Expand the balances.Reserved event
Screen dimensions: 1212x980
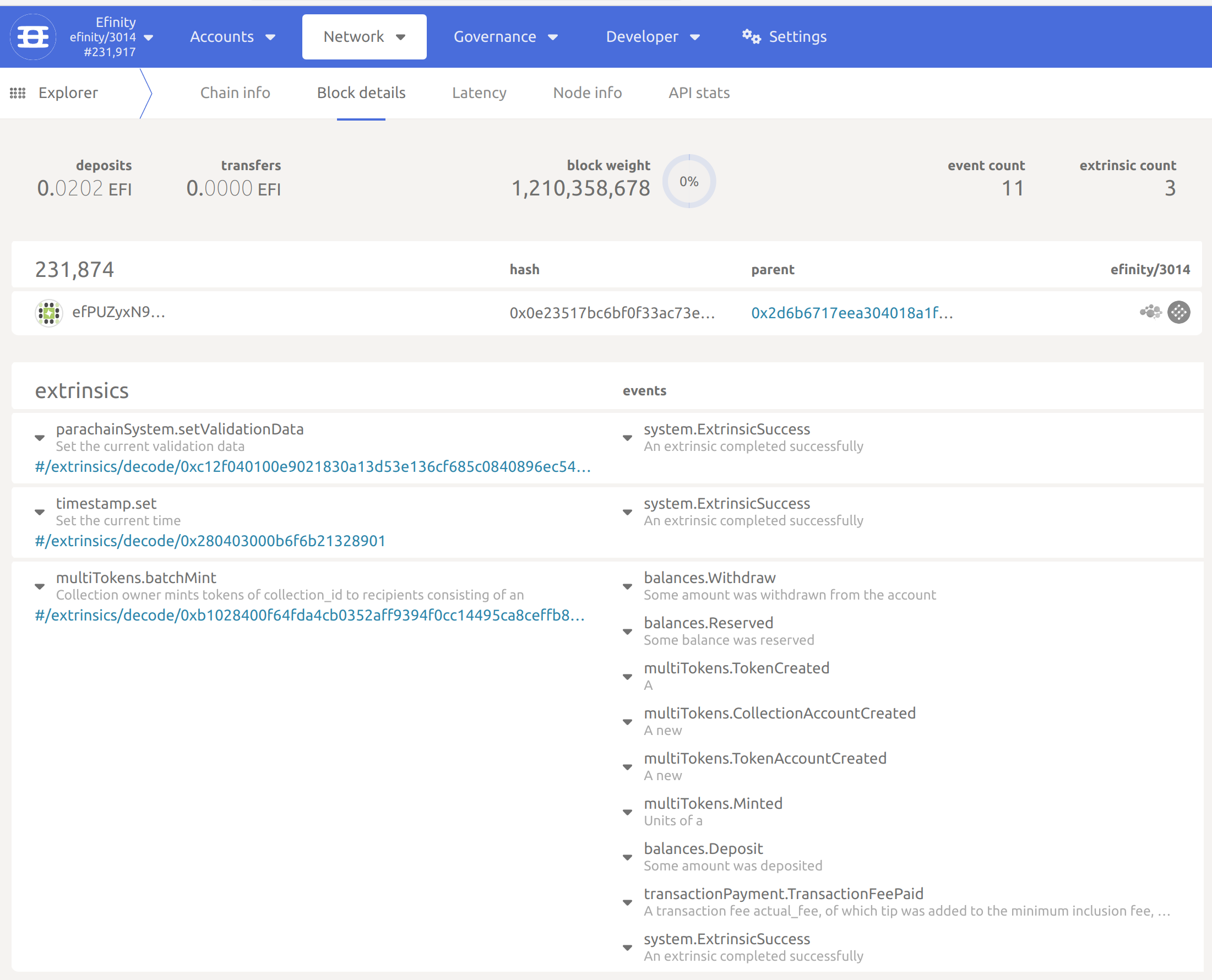[x=627, y=632]
